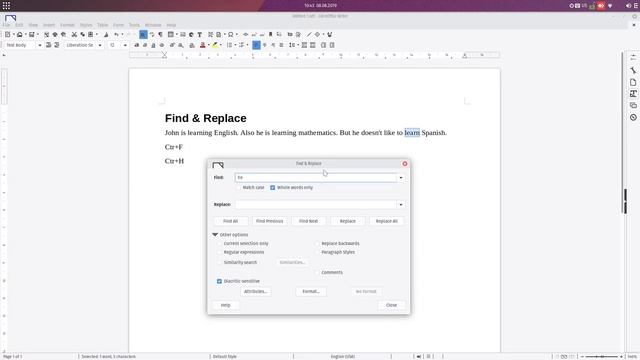This screenshot has height=360, width=640.
Task: Enable Regular expressions checkbox
Action: coord(219,252)
